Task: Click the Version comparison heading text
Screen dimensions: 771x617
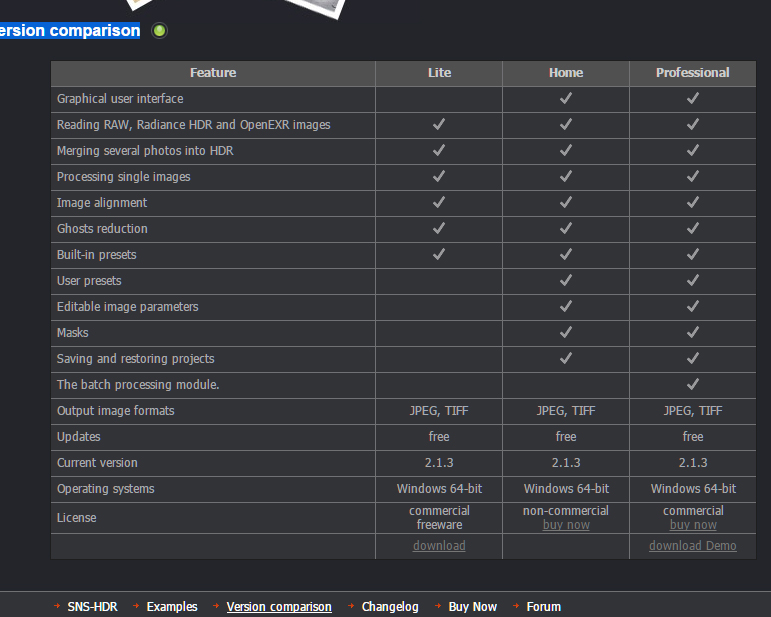Action: tap(70, 30)
